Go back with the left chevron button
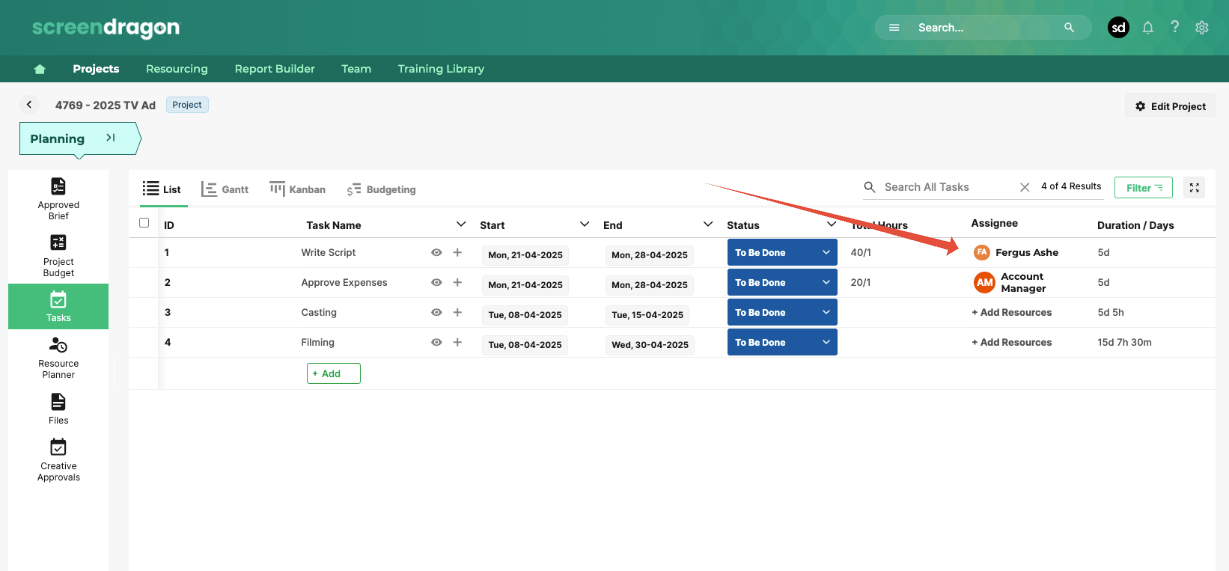The image size is (1229, 571). pos(29,105)
